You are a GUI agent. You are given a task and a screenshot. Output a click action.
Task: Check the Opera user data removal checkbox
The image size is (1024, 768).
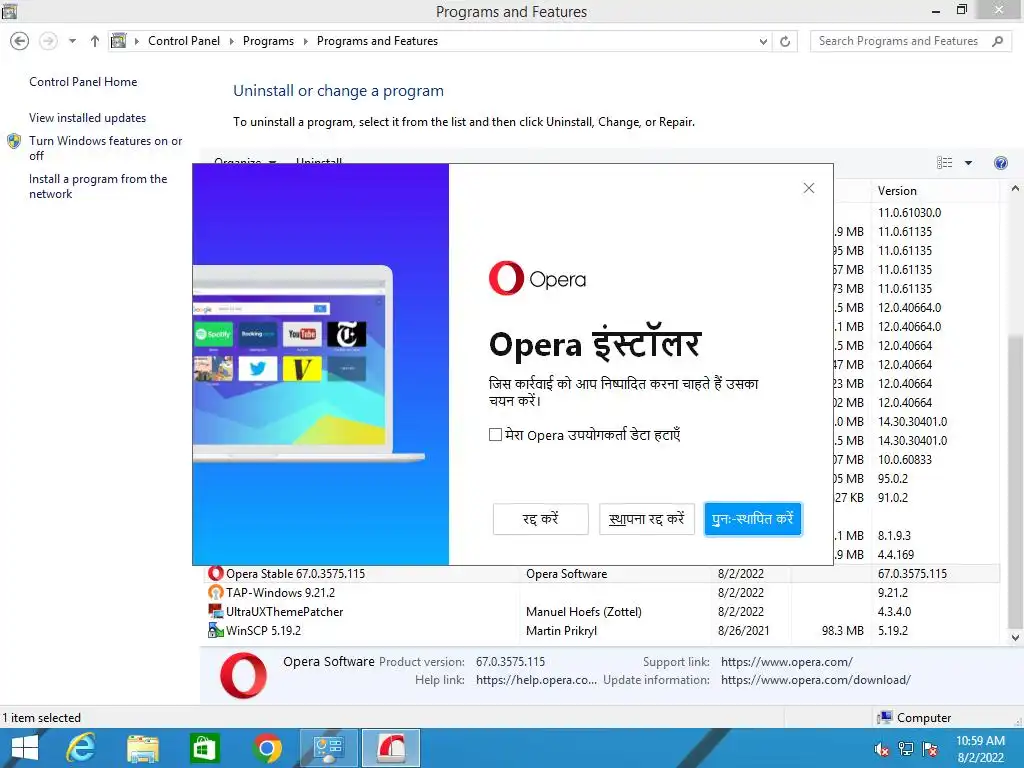[495, 435]
